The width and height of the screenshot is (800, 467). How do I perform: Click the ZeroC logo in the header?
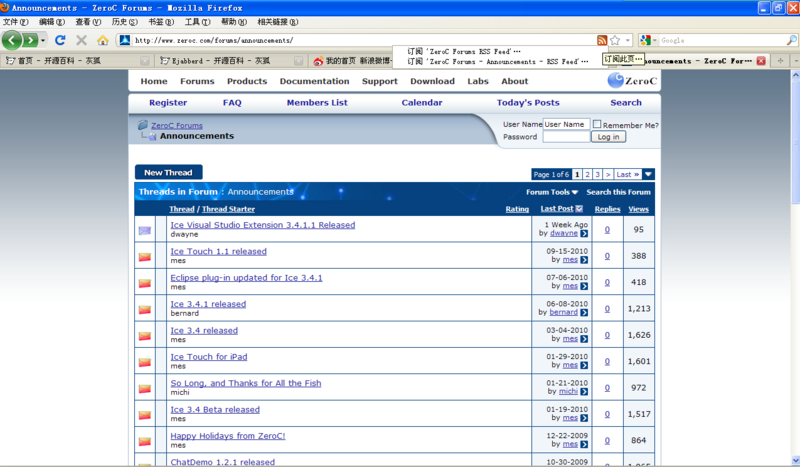tap(632, 81)
